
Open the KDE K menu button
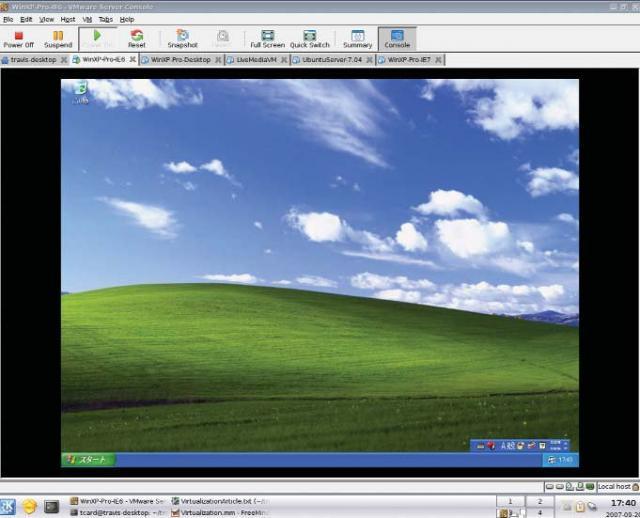(x=8, y=507)
